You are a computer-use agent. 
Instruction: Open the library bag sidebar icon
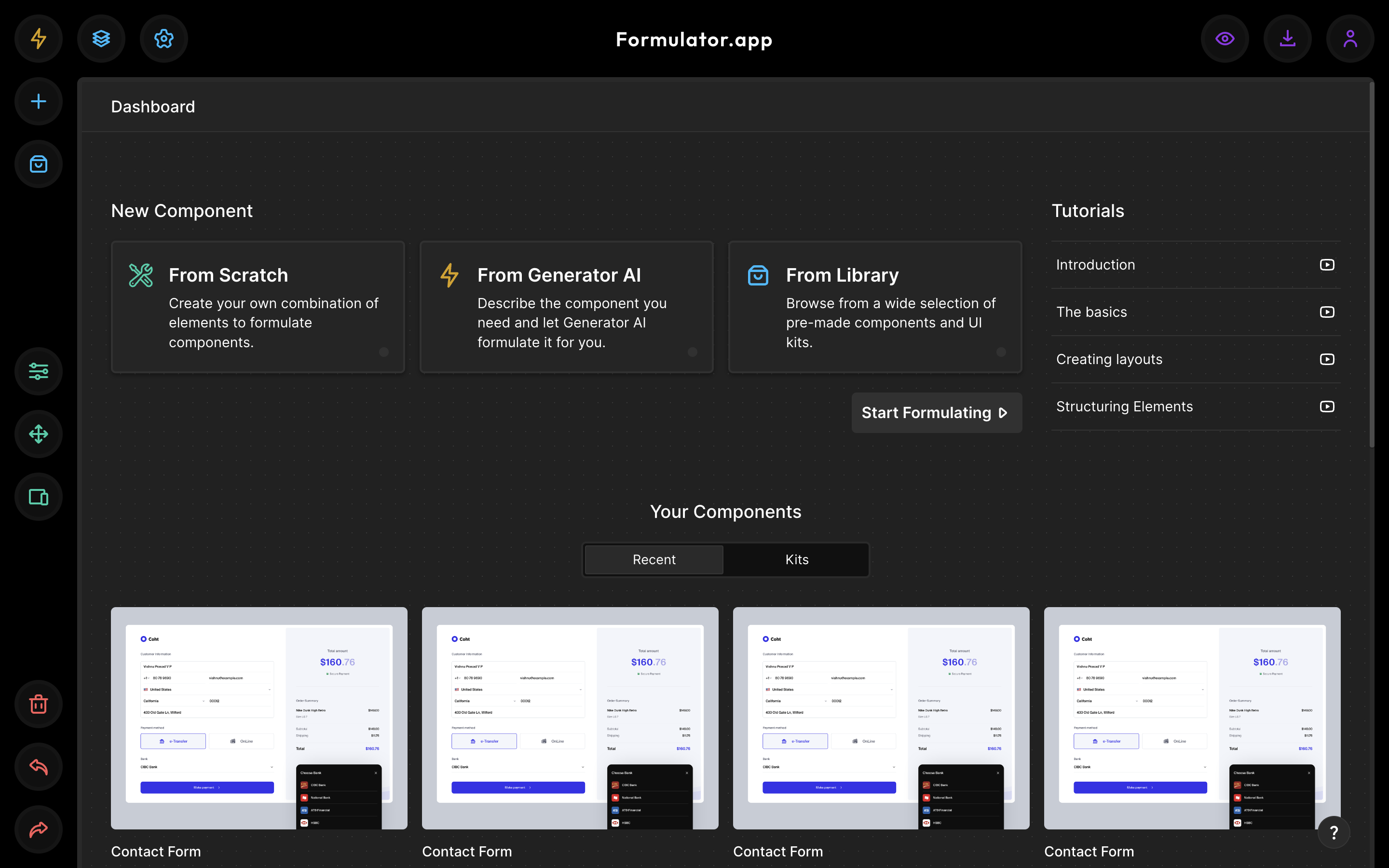(39, 164)
